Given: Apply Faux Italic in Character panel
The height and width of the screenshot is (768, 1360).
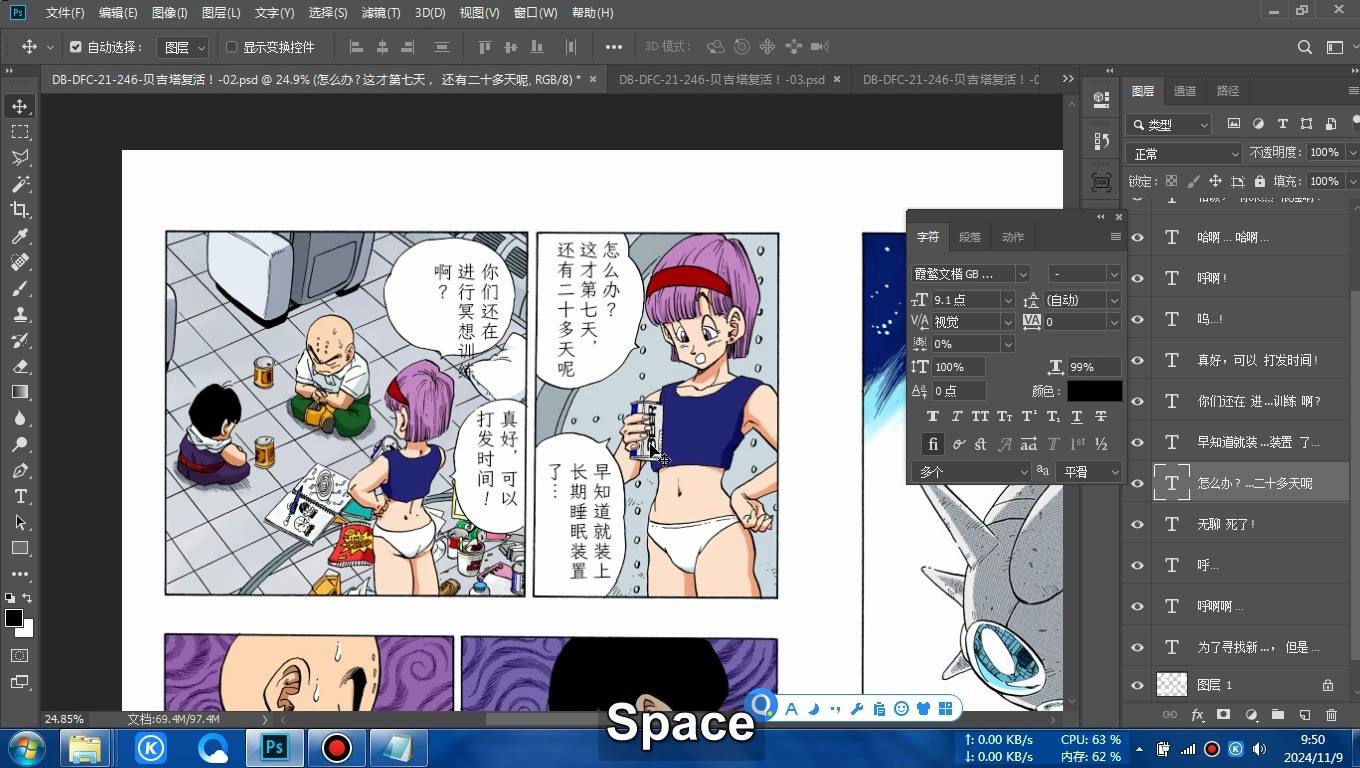Looking at the screenshot, I should (957, 417).
